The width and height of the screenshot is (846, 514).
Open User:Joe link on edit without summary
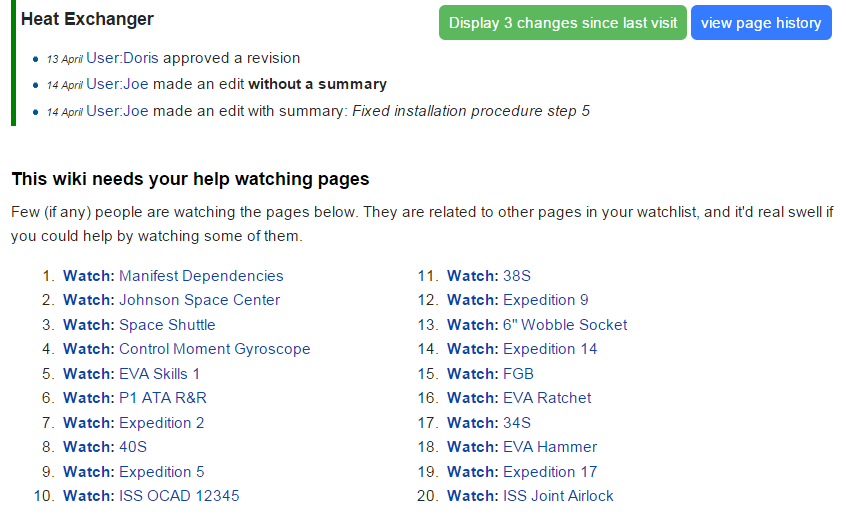[117, 84]
